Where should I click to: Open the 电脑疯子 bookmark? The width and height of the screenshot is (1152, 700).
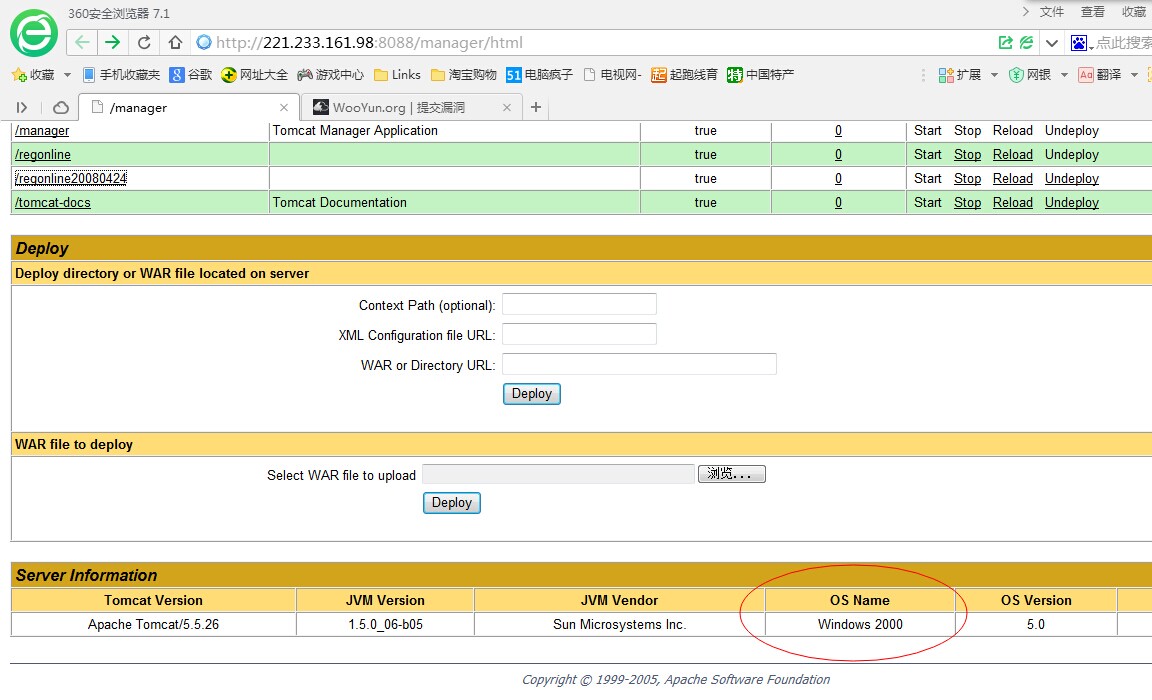(539, 75)
